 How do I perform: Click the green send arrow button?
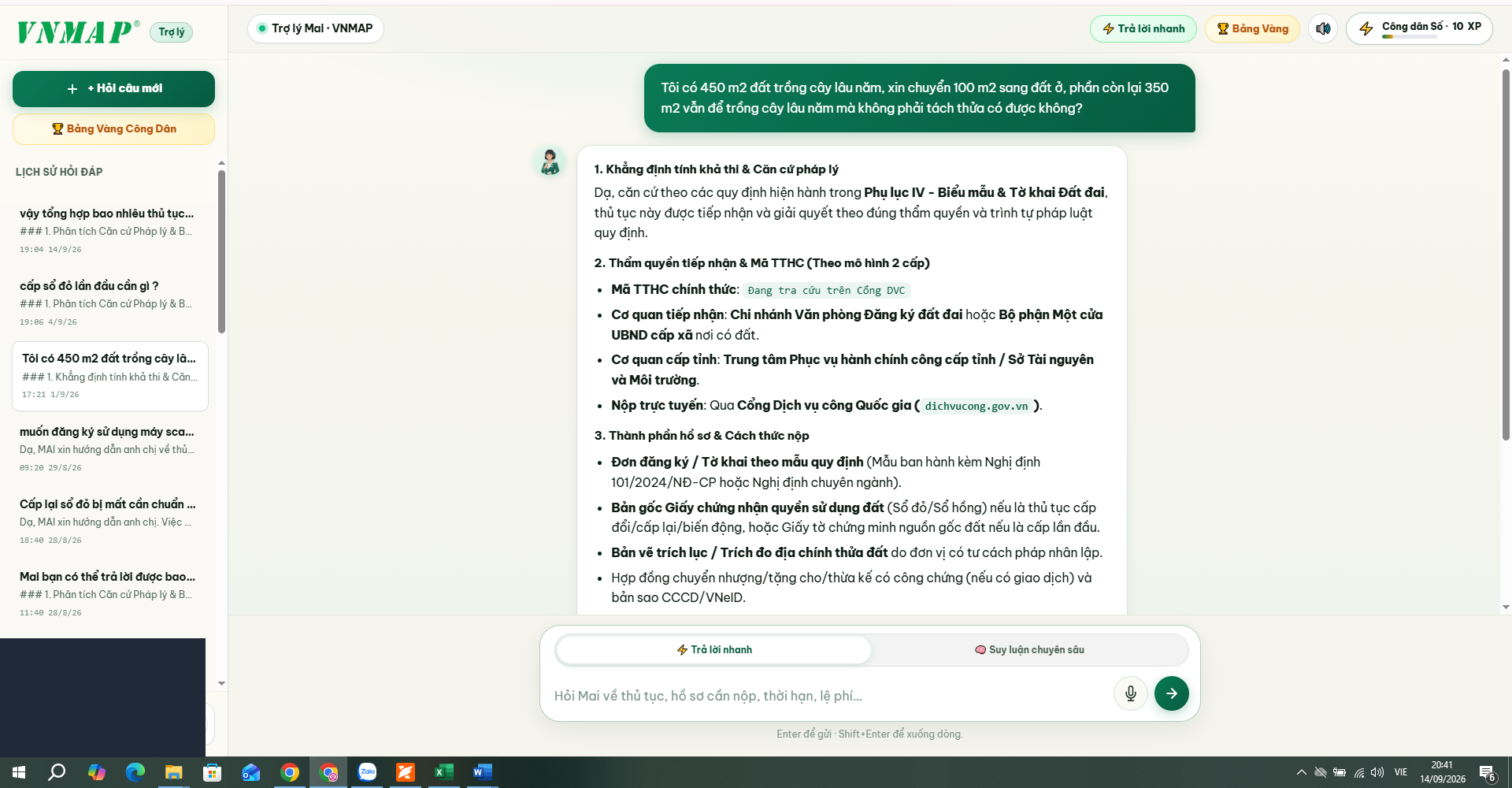(x=1172, y=693)
